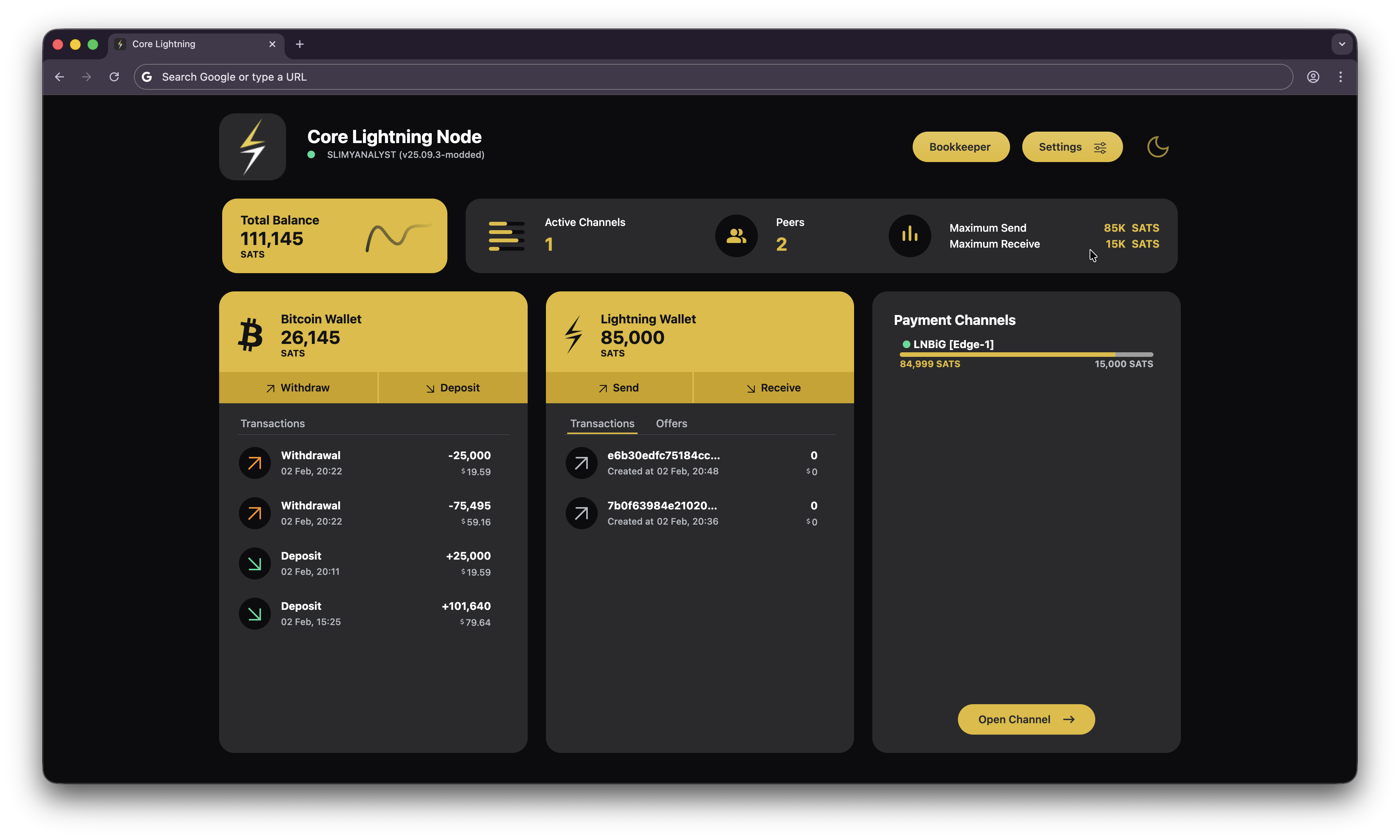Click Receive in the Lightning Wallet
This screenshot has width=1400, height=840.
[x=773, y=388]
